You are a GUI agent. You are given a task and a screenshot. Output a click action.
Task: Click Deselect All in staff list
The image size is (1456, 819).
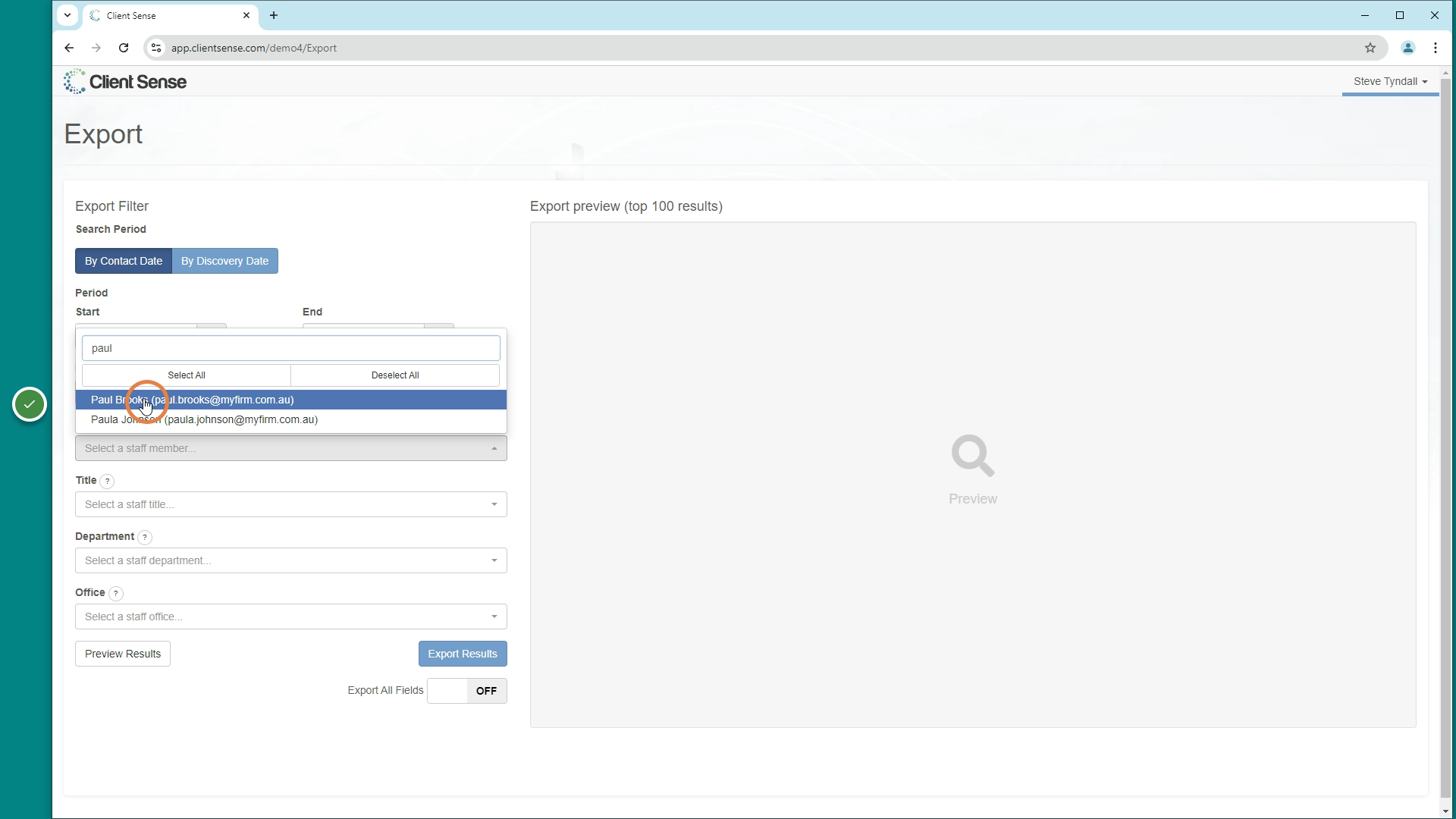pyautogui.click(x=395, y=375)
